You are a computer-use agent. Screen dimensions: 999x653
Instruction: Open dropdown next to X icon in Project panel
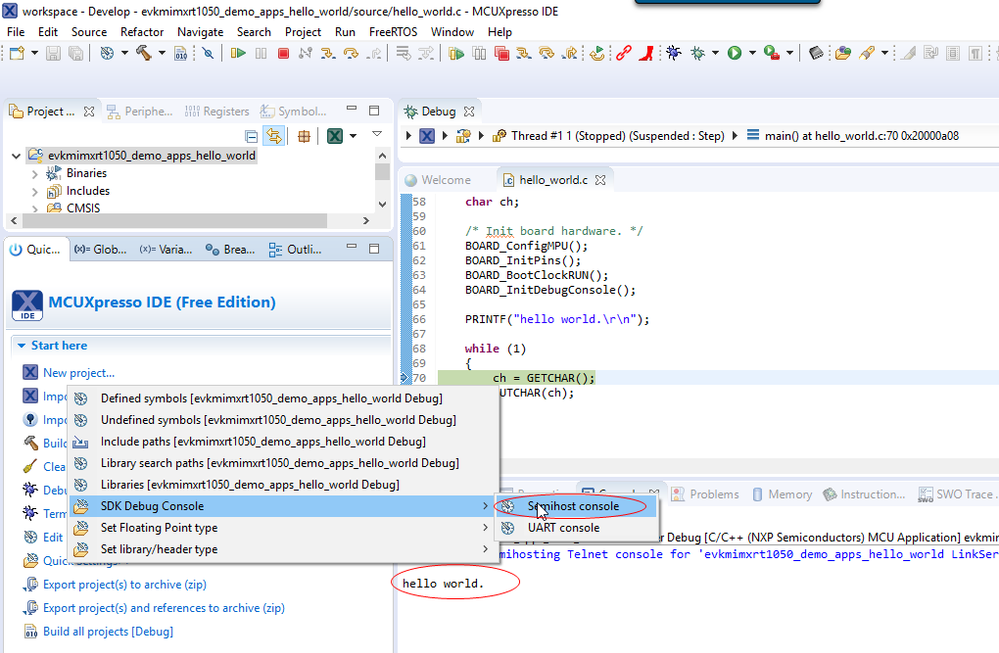[353, 136]
